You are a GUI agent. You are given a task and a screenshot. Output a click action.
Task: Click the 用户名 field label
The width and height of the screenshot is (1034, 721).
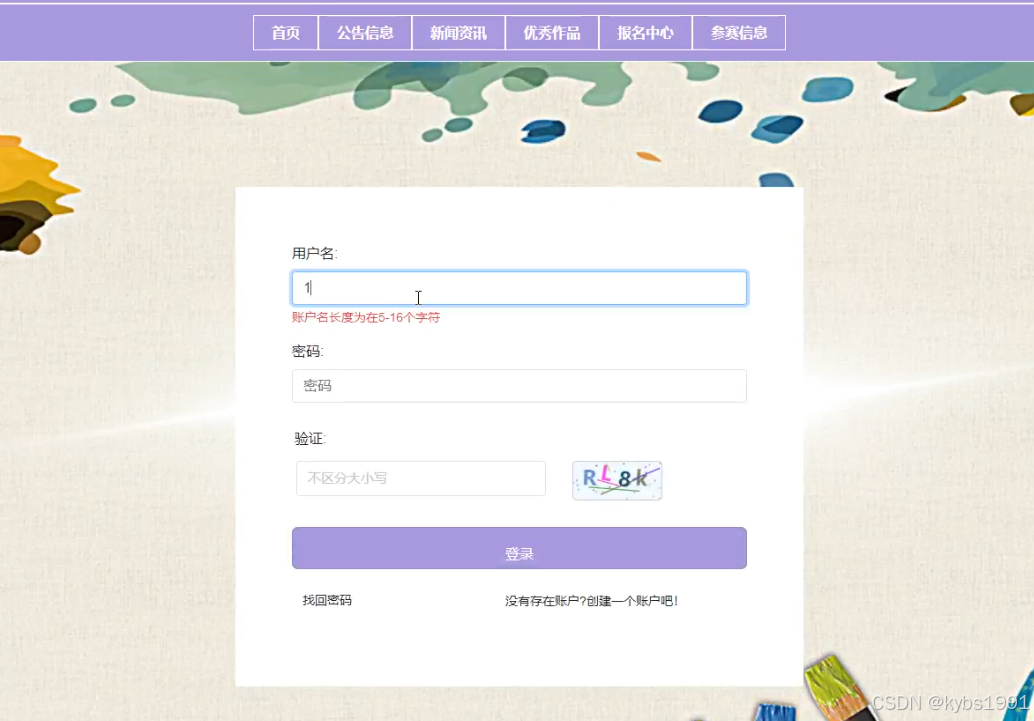coord(315,253)
